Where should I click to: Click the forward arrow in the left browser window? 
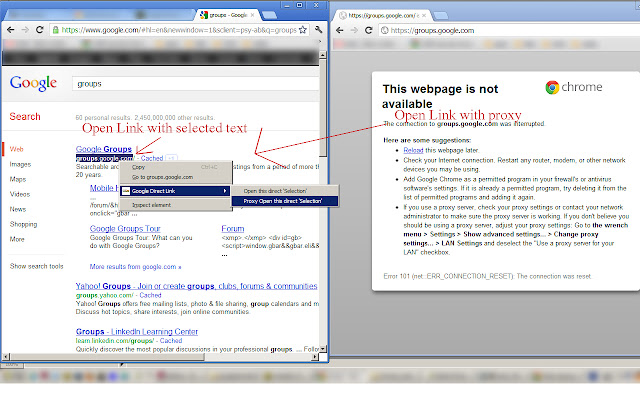25,30
